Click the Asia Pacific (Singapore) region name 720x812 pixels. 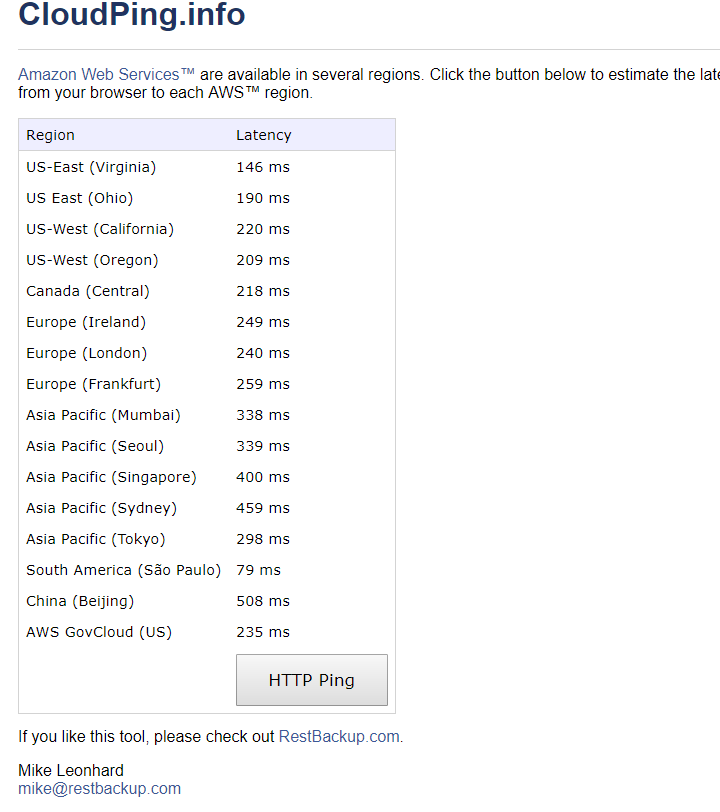coord(111,477)
